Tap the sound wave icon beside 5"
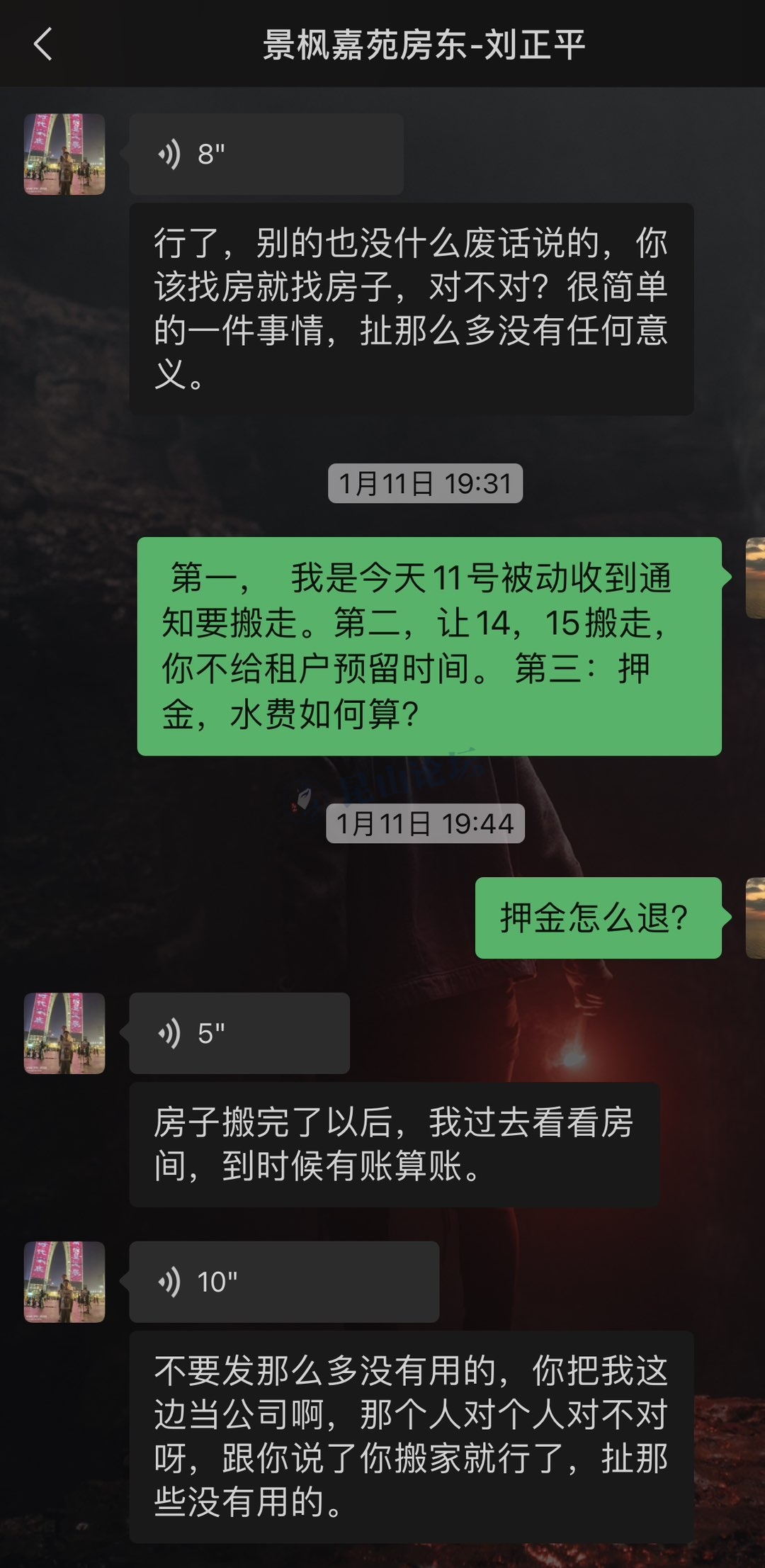The width and height of the screenshot is (765, 1568). [169, 1033]
